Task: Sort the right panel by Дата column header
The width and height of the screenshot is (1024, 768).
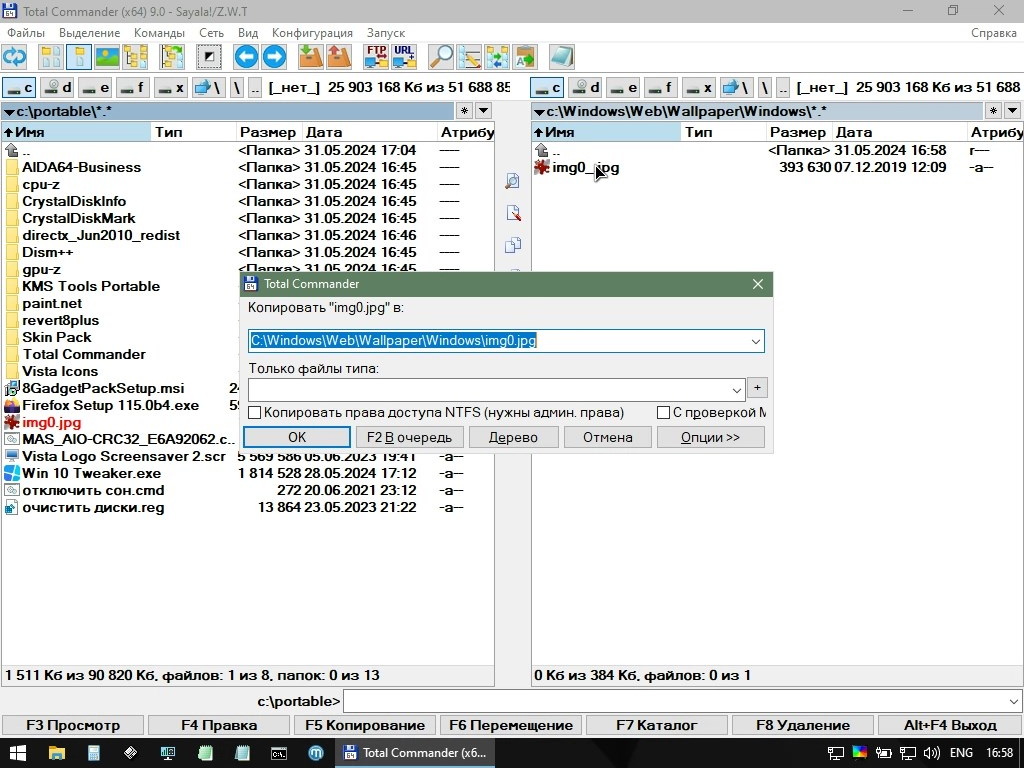Action: (899, 132)
